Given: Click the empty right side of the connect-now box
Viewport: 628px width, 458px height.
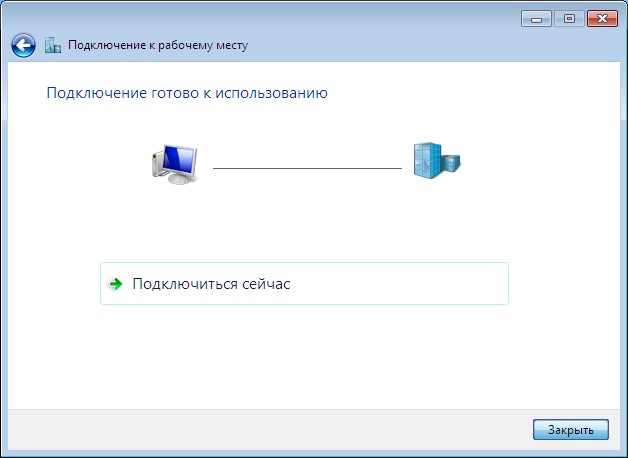Looking at the screenshot, I should (x=401, y=283).
